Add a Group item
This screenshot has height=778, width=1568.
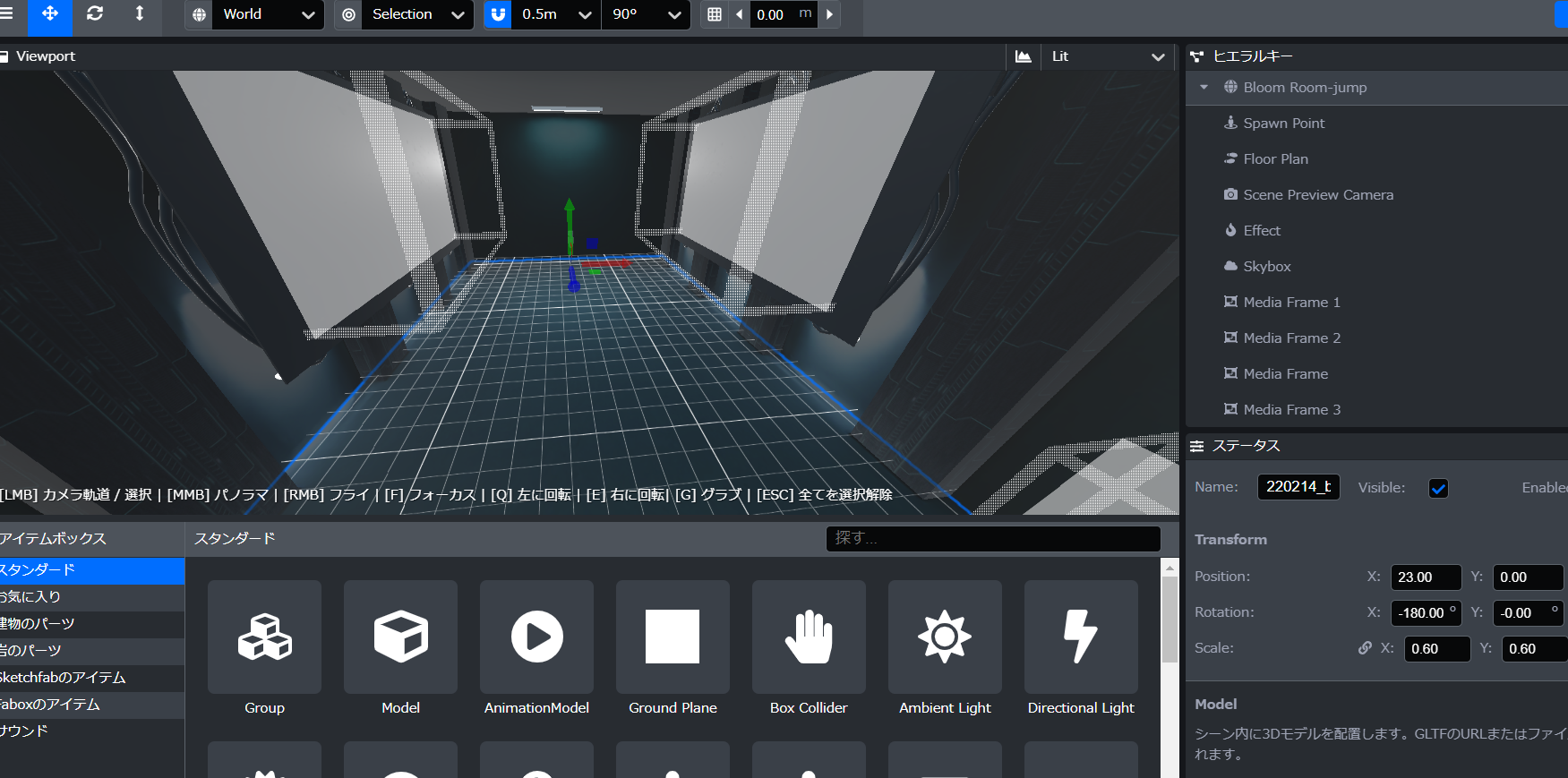click(264, 637)
